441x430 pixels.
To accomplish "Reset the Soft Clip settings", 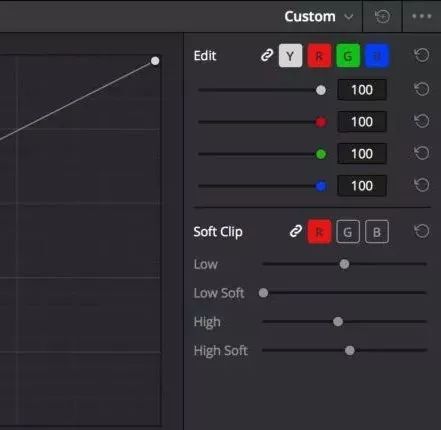I will pyautogui.click(x=422, y=231).
